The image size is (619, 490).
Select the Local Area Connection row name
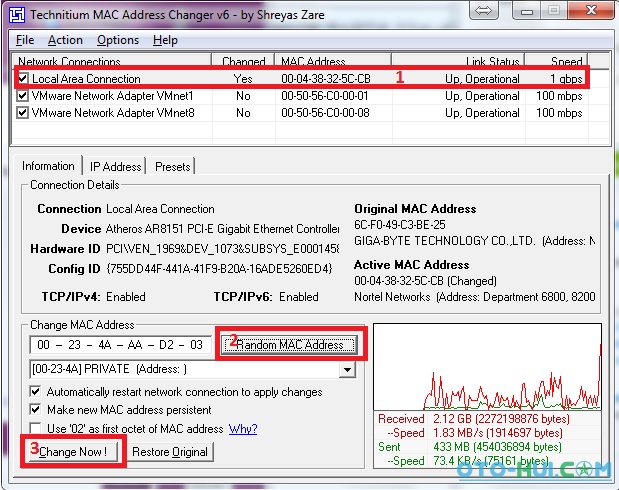pos(86,79)
